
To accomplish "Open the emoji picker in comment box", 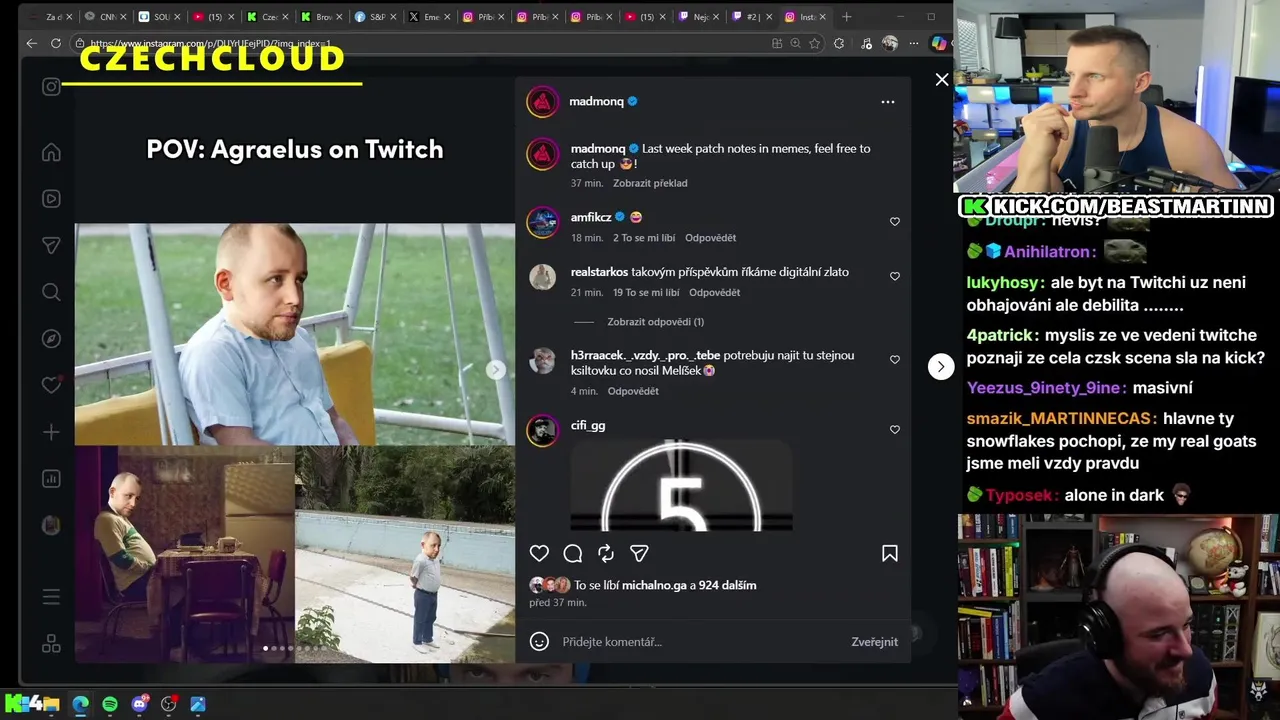I will click(539, 642).
